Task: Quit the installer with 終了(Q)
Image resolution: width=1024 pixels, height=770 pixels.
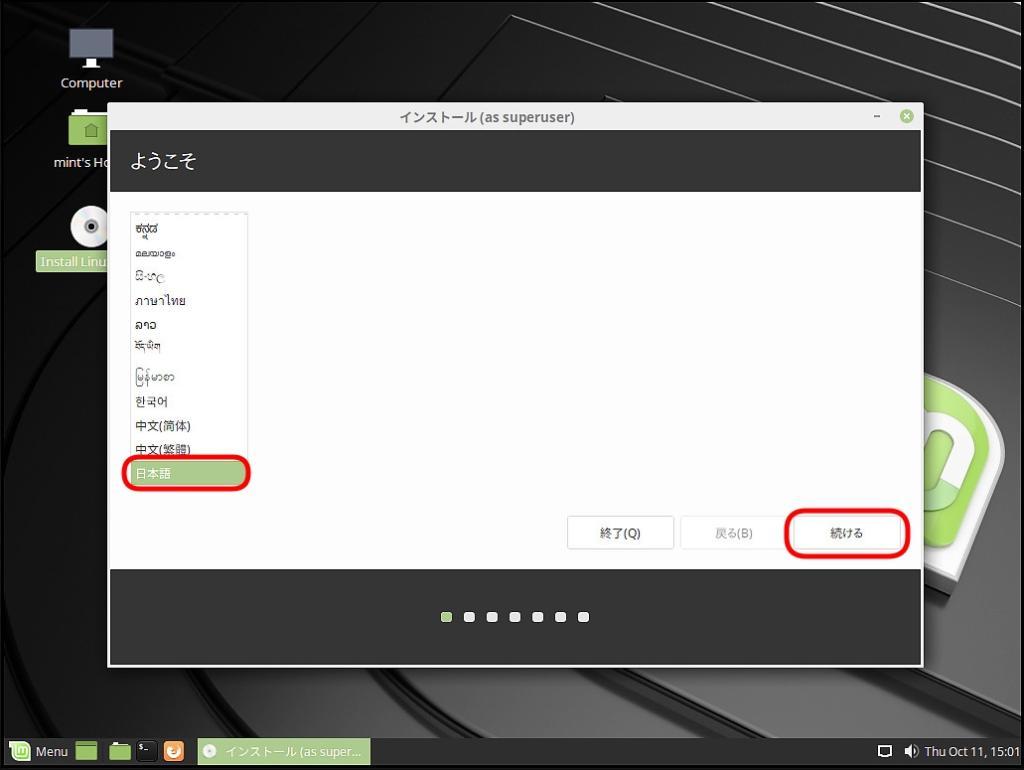Action: pyautogui.click(x=620, y=532)
